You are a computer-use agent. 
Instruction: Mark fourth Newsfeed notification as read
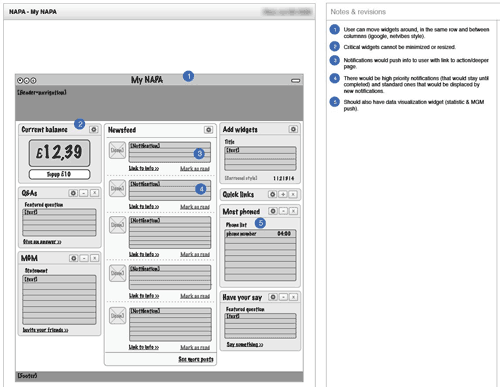(x=195, y=296)
